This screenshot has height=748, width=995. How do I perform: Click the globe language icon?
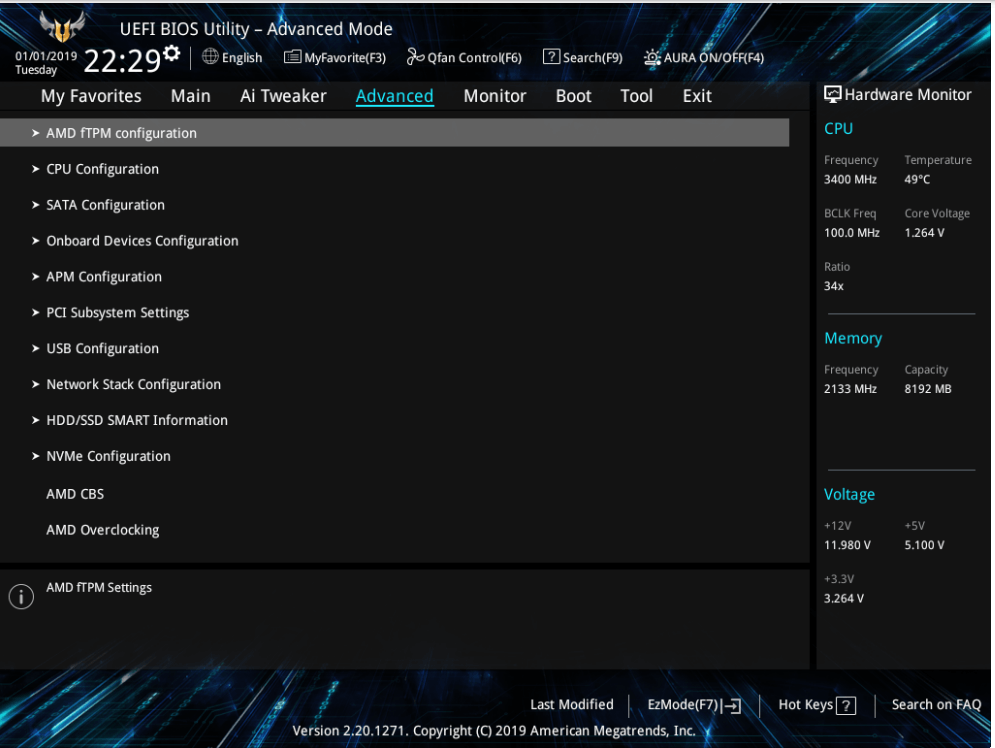210,56
